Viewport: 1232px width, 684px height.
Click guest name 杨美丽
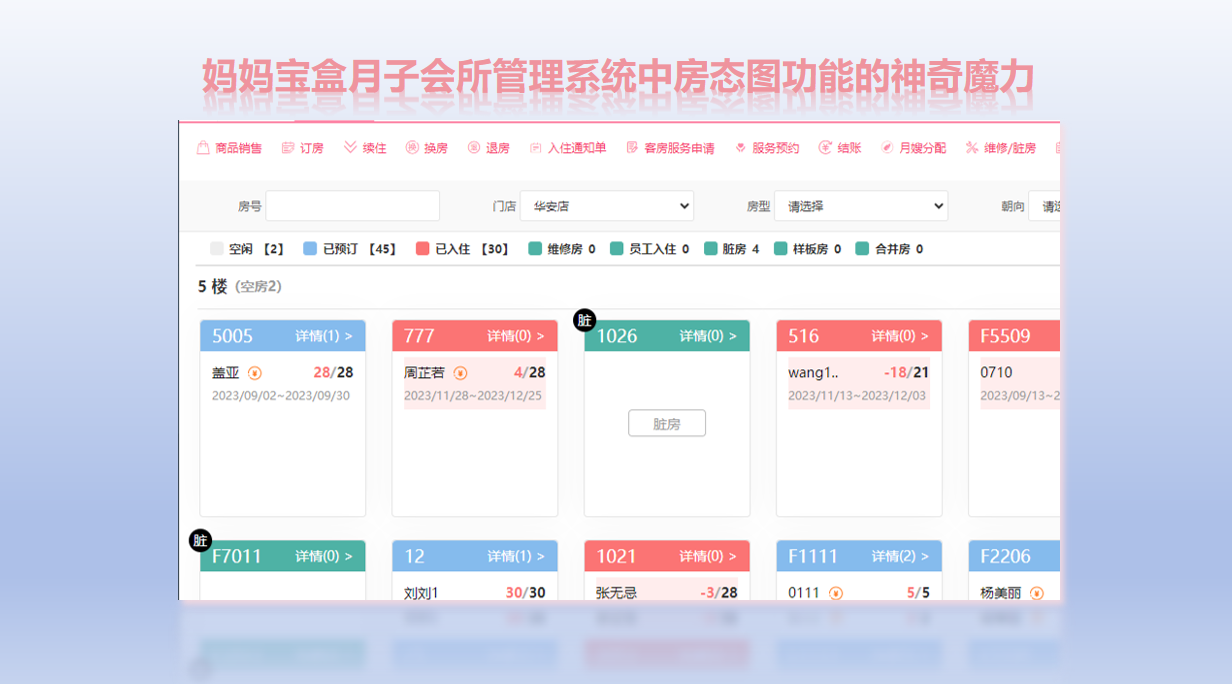pyautogui.click(x=1001, y=593)
